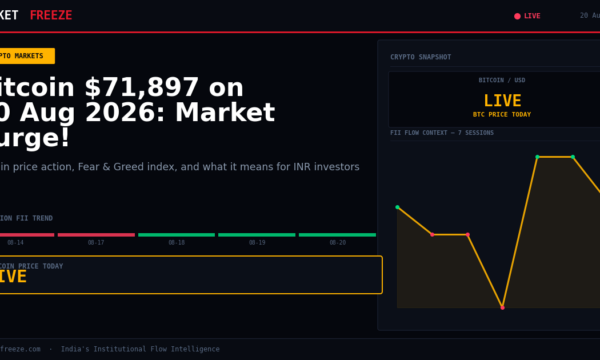Image resolution: width=600 pixels, height=360 pixels.
Task: Click the headline mentioning $71,897
Action: [x=137, y=112]
